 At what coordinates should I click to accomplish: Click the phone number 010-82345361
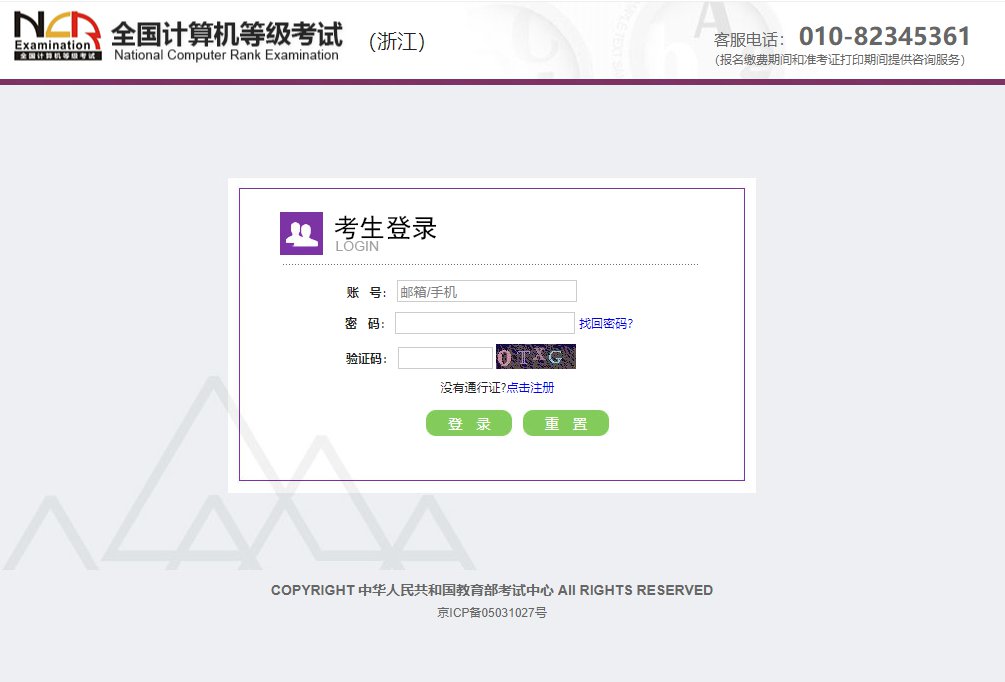[885, 37]
